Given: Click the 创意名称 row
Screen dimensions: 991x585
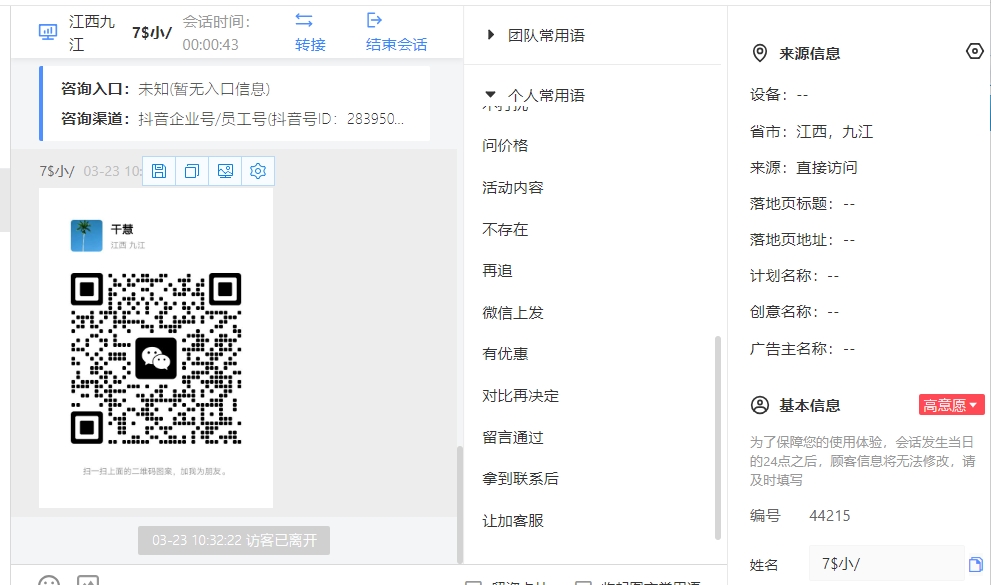Looking at the screenshot, I should [794, 311].
